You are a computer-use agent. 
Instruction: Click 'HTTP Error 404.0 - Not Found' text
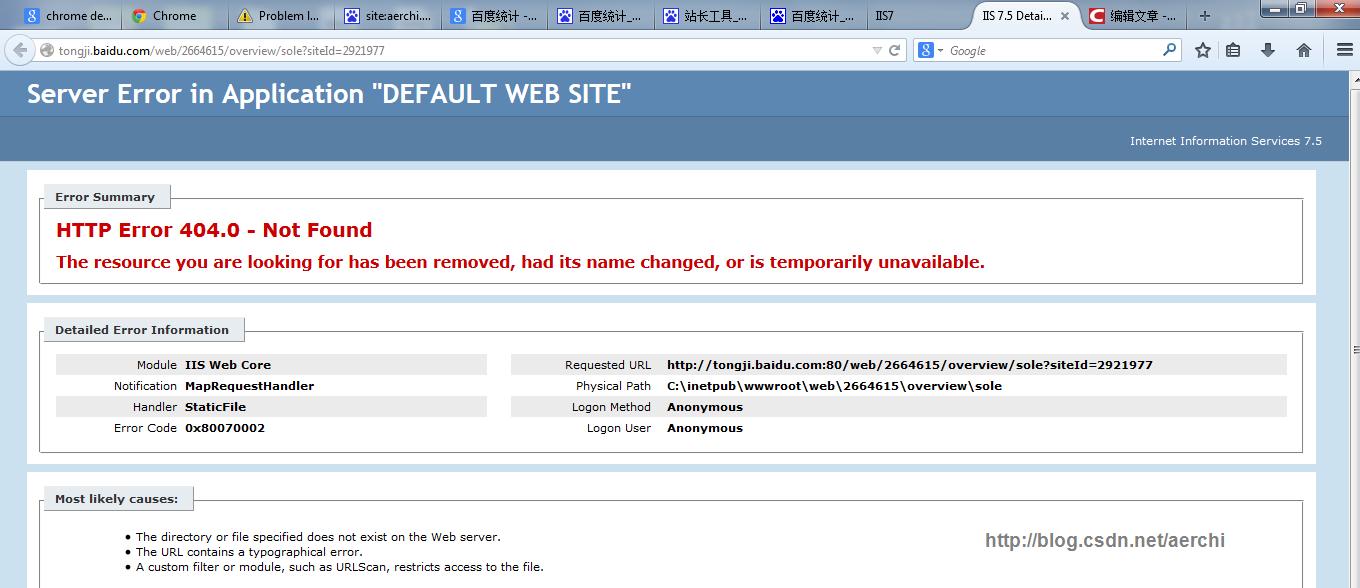[x=214, y=230]
